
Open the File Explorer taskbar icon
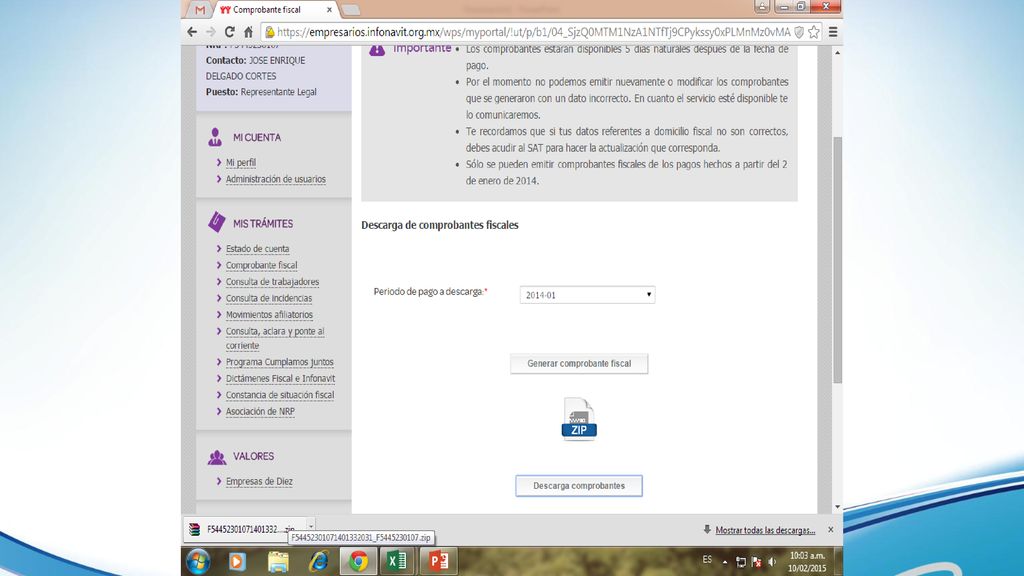[x=278, y=562]
